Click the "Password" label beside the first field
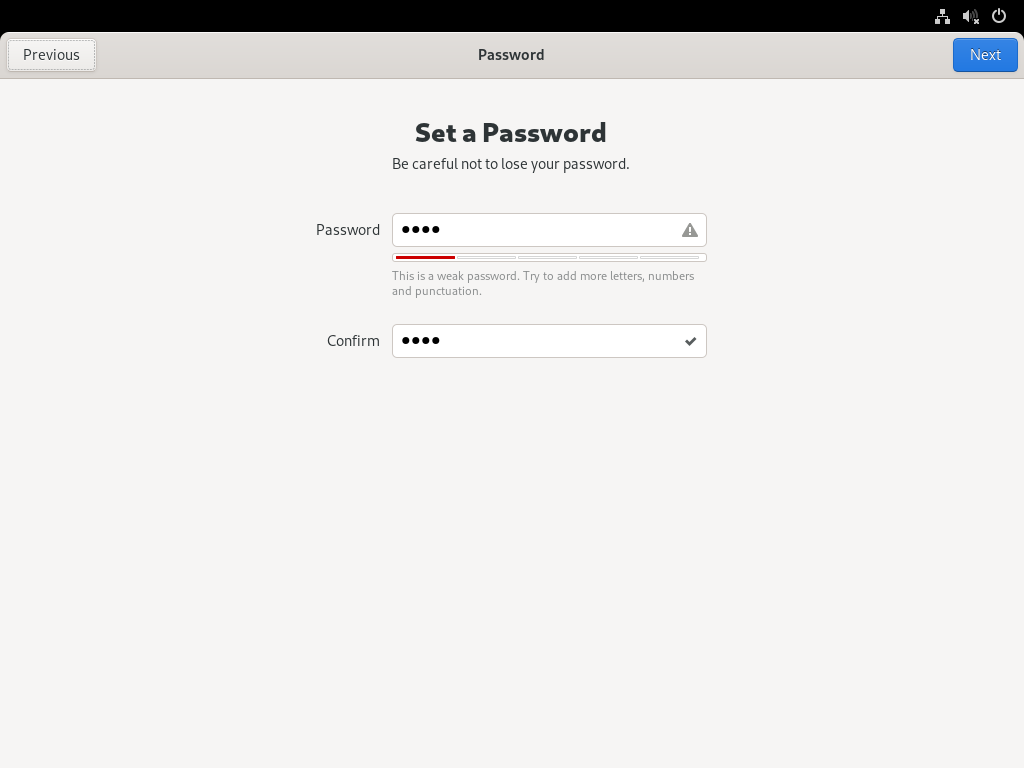1024x768 pixels. point(348,230)
